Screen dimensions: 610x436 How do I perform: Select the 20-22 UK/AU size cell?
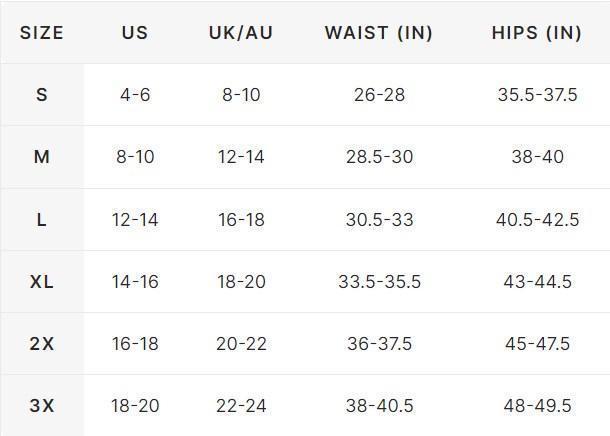pos(241,344)
